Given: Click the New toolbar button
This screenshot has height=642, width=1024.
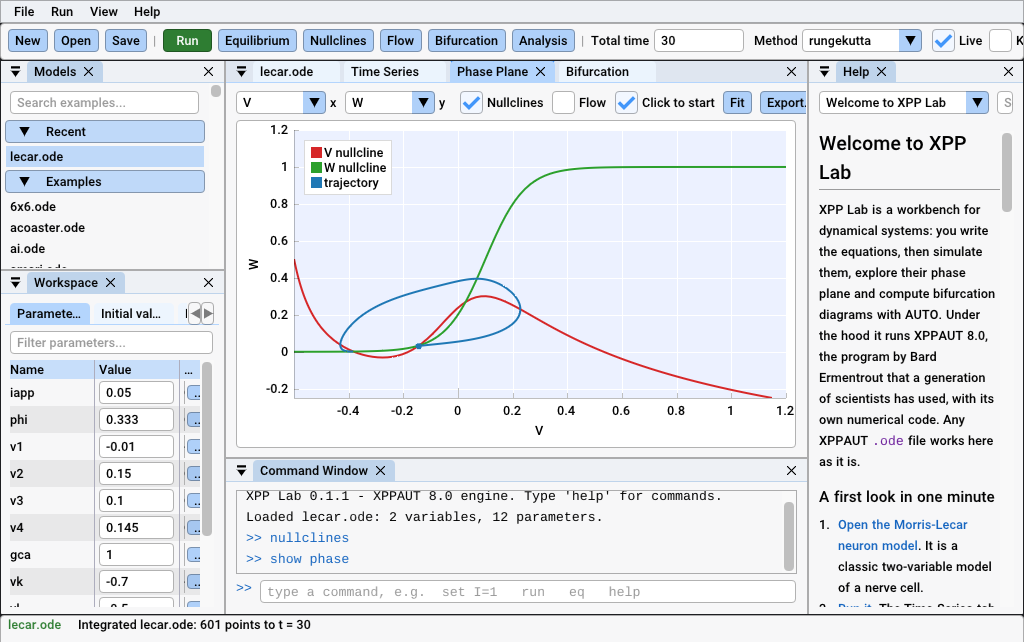Looking at the screenshot, I should 27,40.
